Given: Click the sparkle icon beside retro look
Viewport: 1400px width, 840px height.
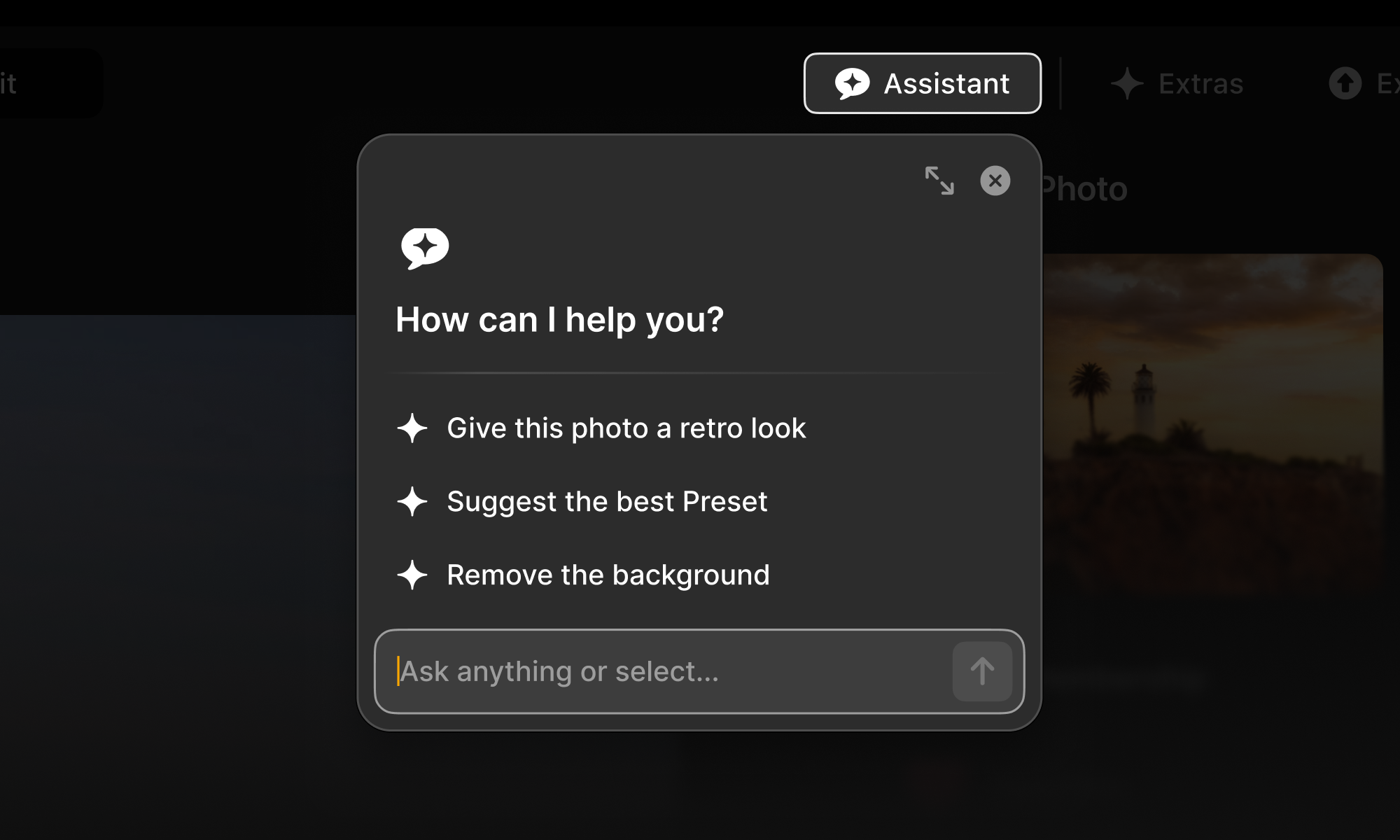Looking at the screenshot, I should pyautogui.click(x=412, y=428).
